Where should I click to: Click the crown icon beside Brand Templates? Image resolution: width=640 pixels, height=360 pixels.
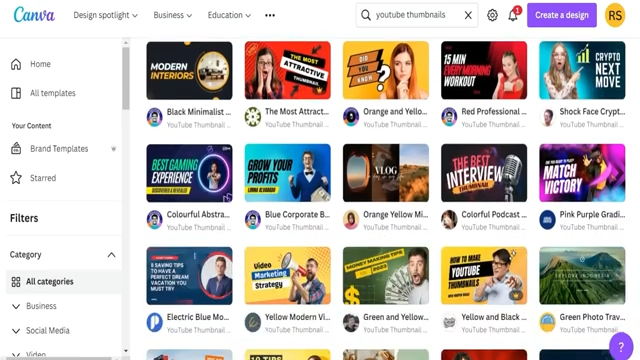tap(113, 149)
